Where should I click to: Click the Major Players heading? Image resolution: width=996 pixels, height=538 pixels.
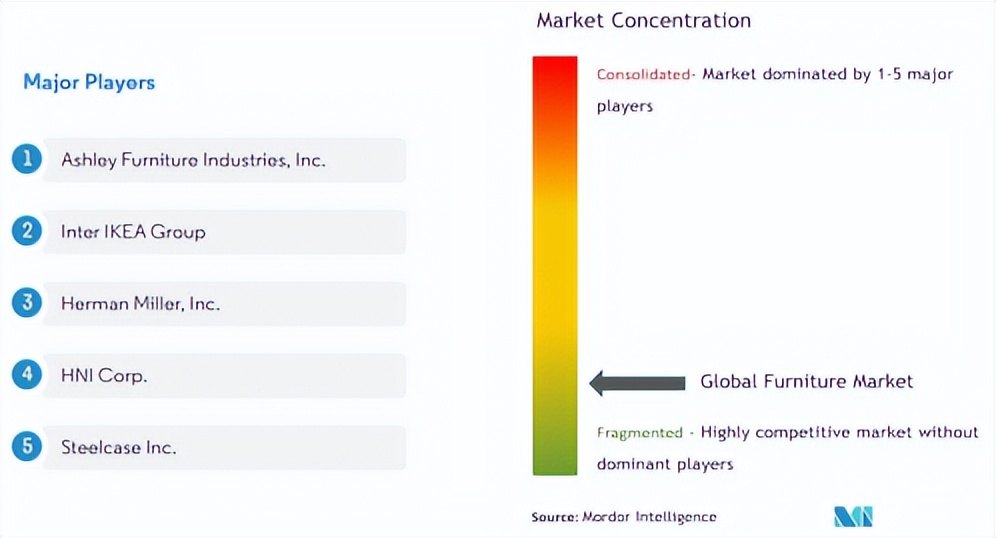click(89, 82)
